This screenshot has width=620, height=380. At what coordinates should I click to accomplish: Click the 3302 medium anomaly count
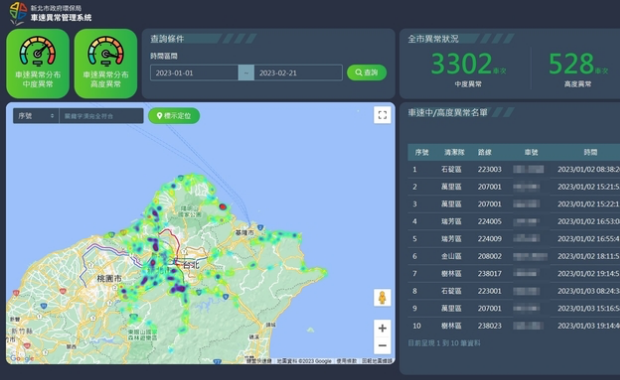461,64
